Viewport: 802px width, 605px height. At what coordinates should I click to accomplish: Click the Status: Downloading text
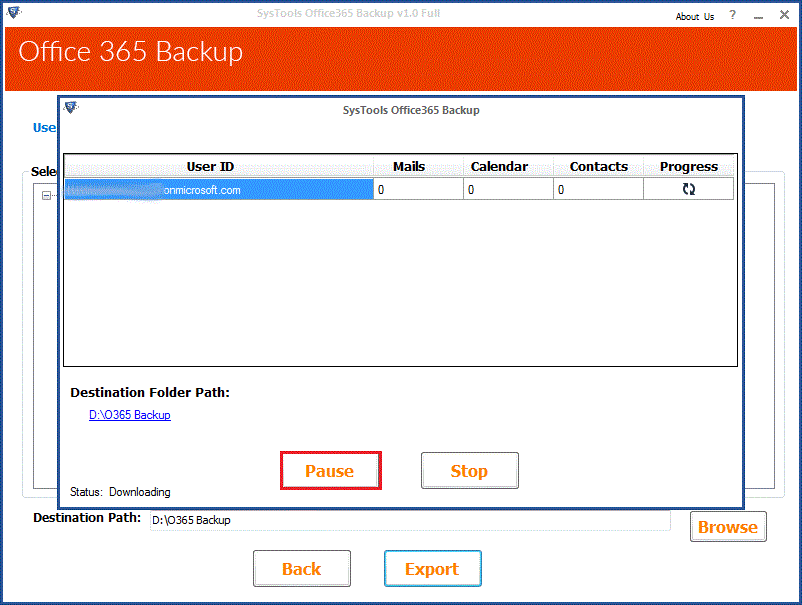coord(120,492)
